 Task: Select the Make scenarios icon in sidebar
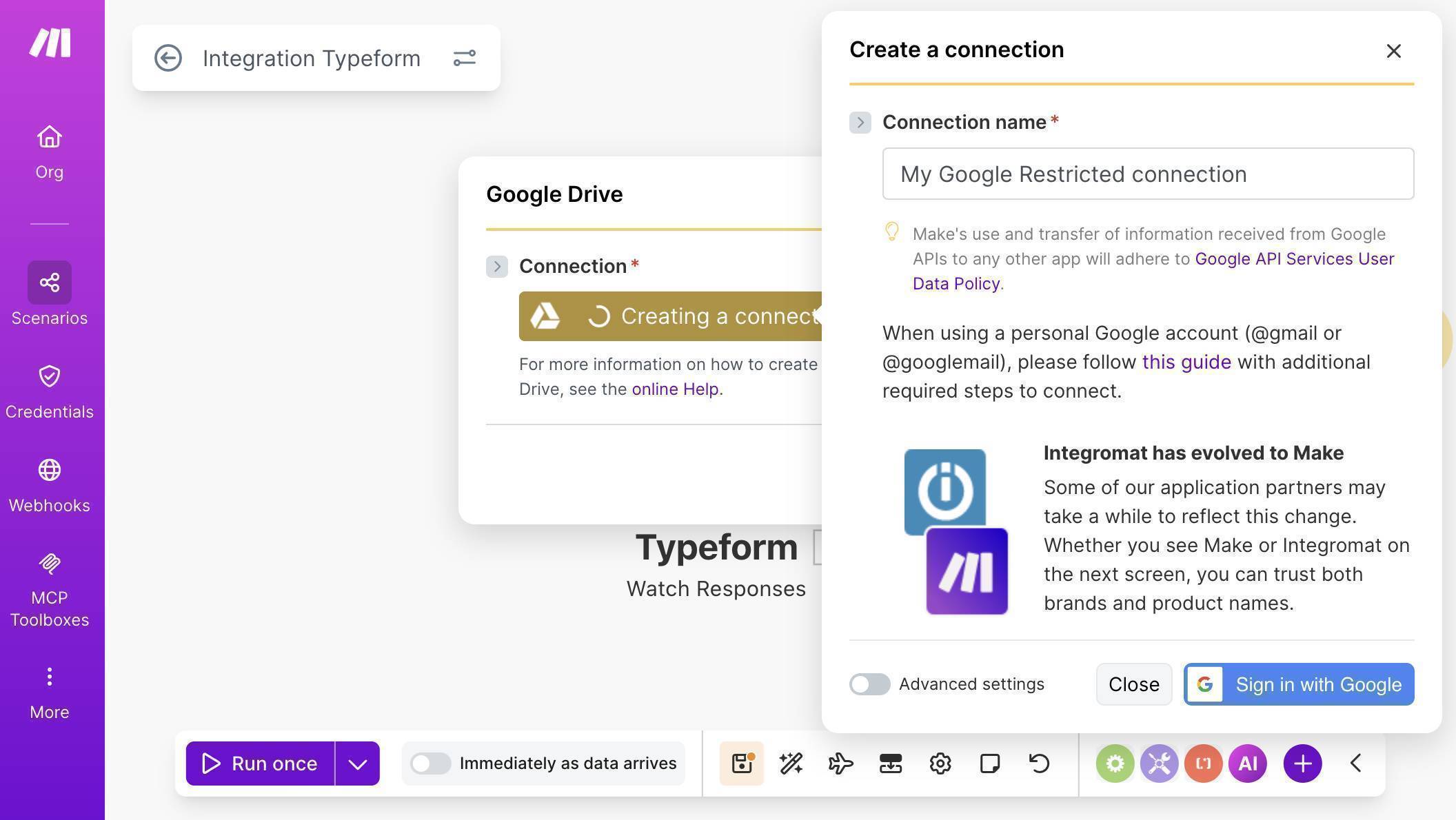(49, 283)
